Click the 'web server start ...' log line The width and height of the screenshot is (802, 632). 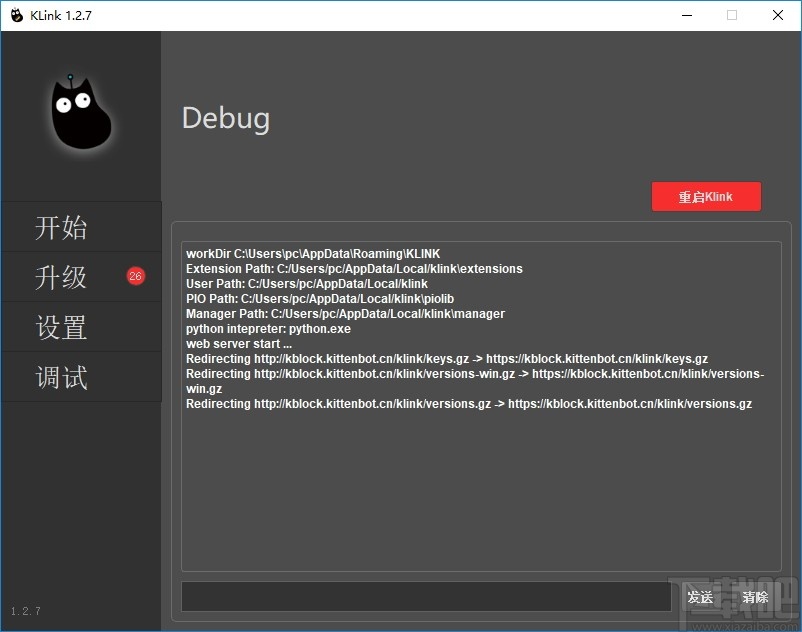tap(239, 344)
